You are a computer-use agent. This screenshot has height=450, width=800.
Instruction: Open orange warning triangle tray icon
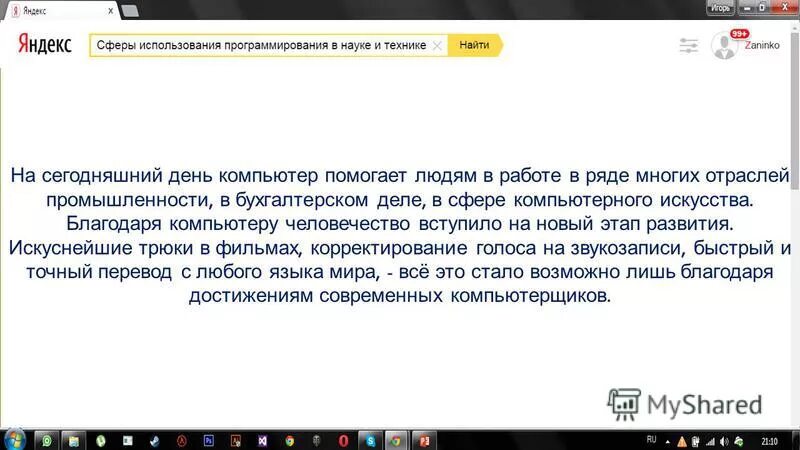point(682,442)
